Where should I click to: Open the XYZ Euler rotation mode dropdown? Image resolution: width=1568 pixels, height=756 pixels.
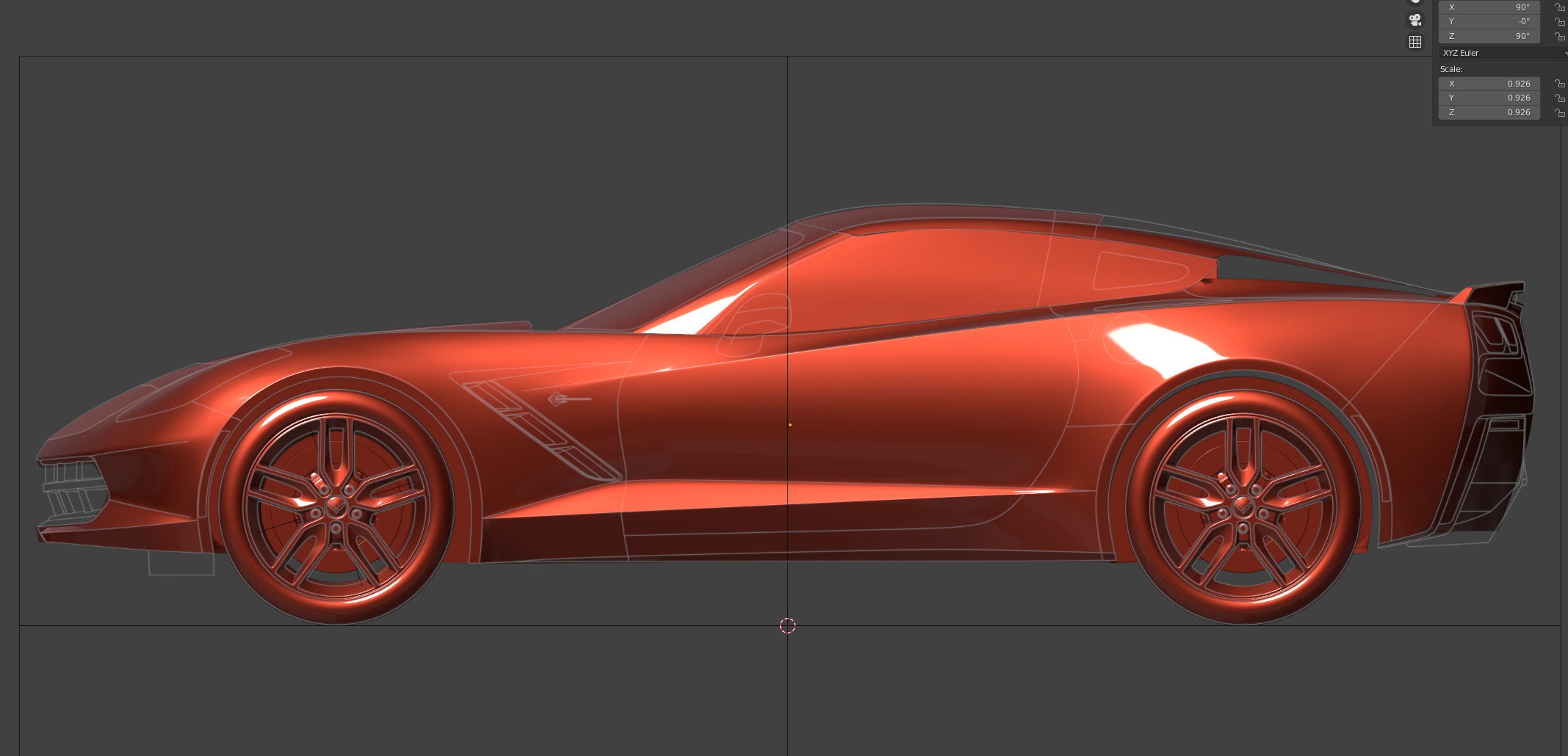click(1503, 53)
